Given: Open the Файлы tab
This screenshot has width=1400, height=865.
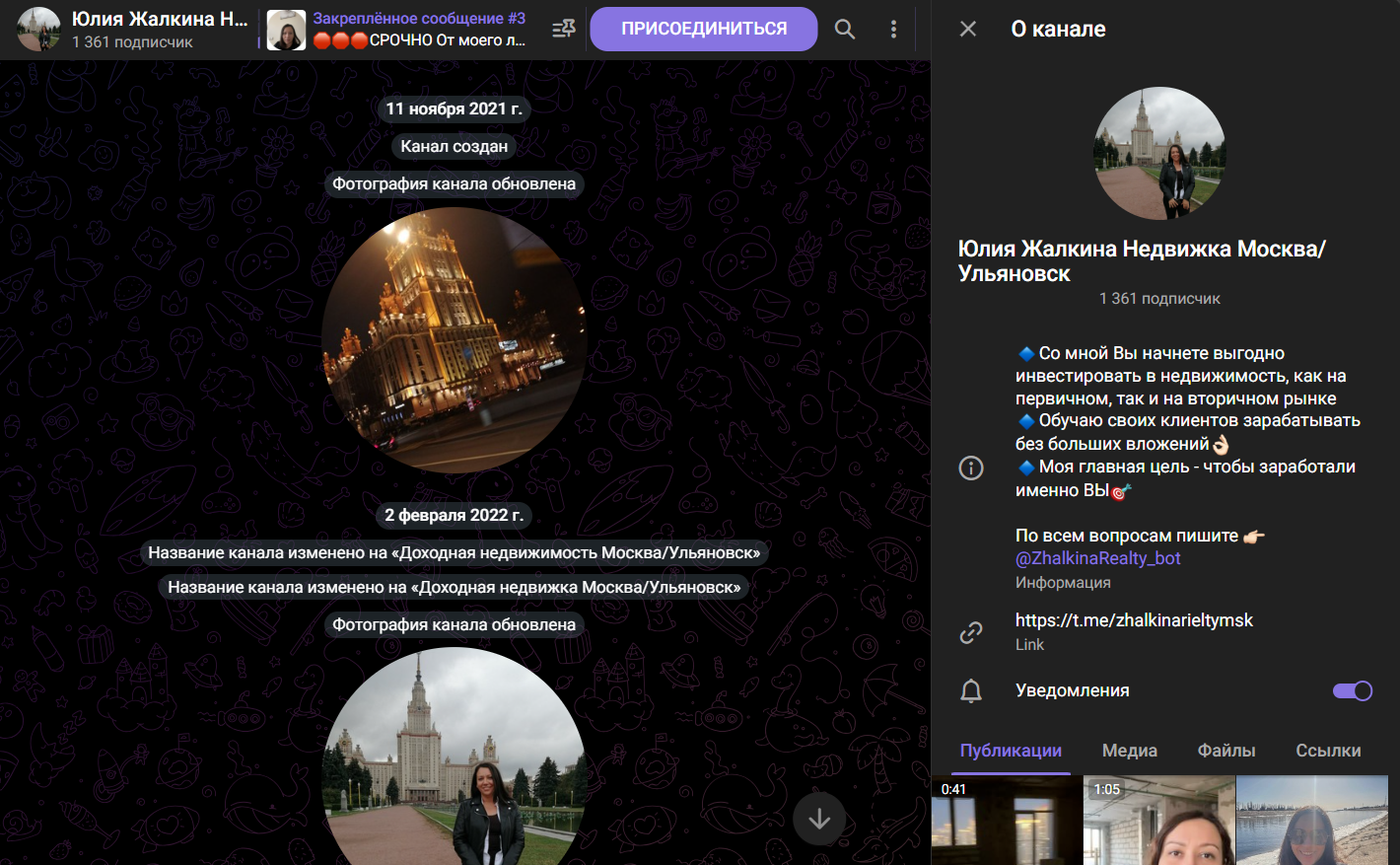Looking at the screenshot, I should [1225, 751].
